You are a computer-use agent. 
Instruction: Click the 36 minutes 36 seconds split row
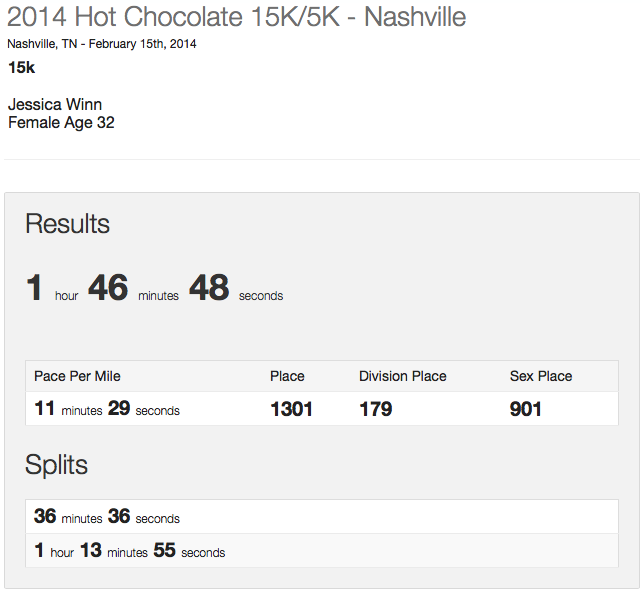[x=107, y=517]
